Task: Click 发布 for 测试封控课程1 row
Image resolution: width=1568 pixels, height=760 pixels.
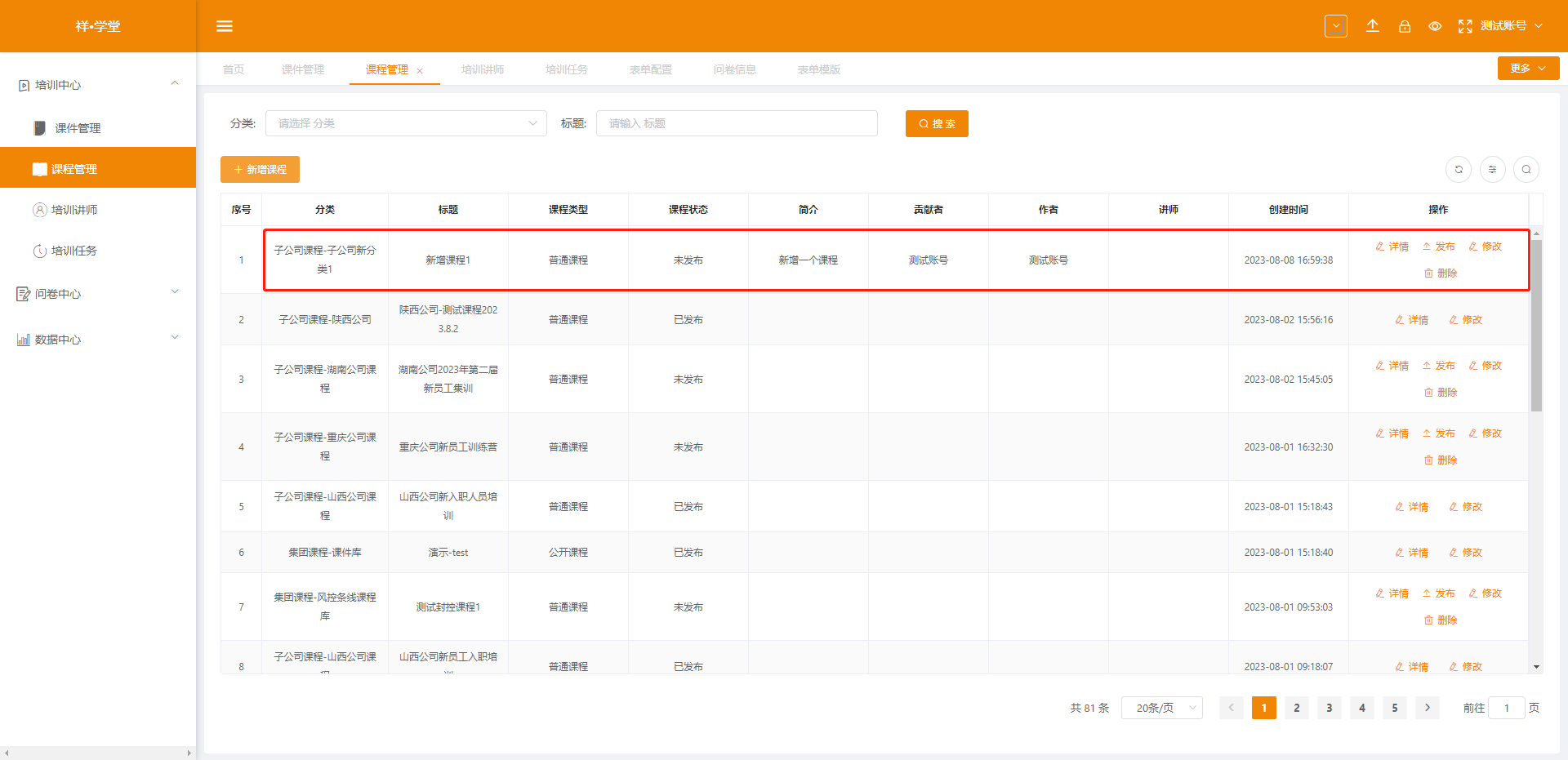Action: [1439, 593]
